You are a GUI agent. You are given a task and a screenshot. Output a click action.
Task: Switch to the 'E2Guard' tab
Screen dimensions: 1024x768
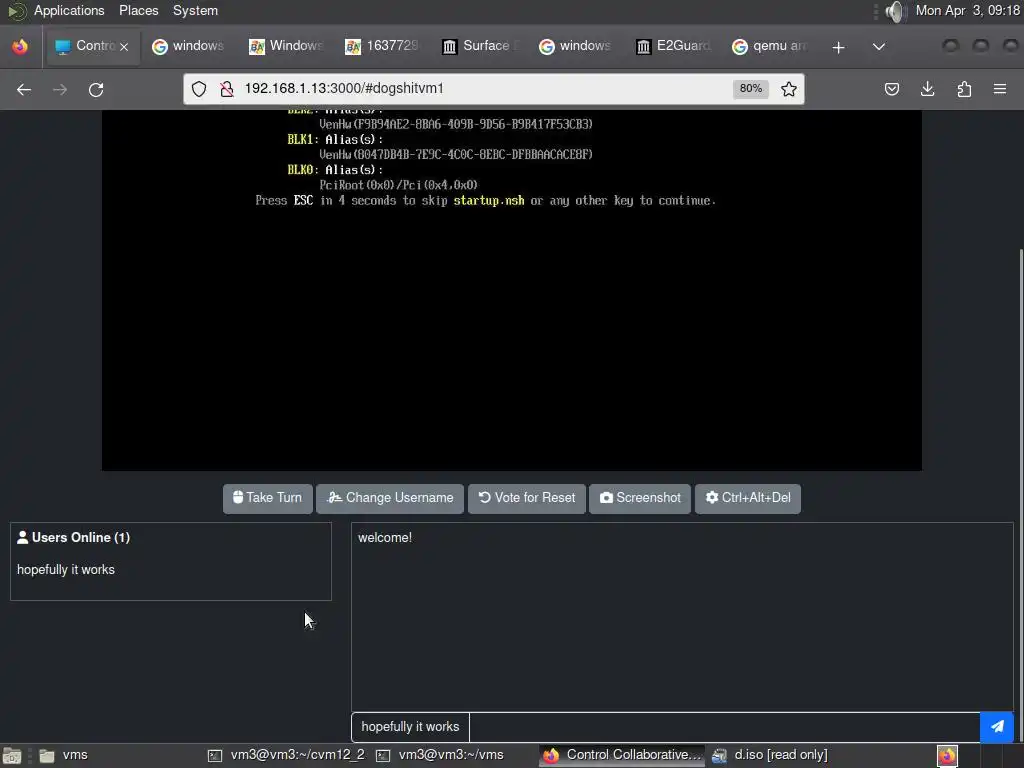pos(673,46)
